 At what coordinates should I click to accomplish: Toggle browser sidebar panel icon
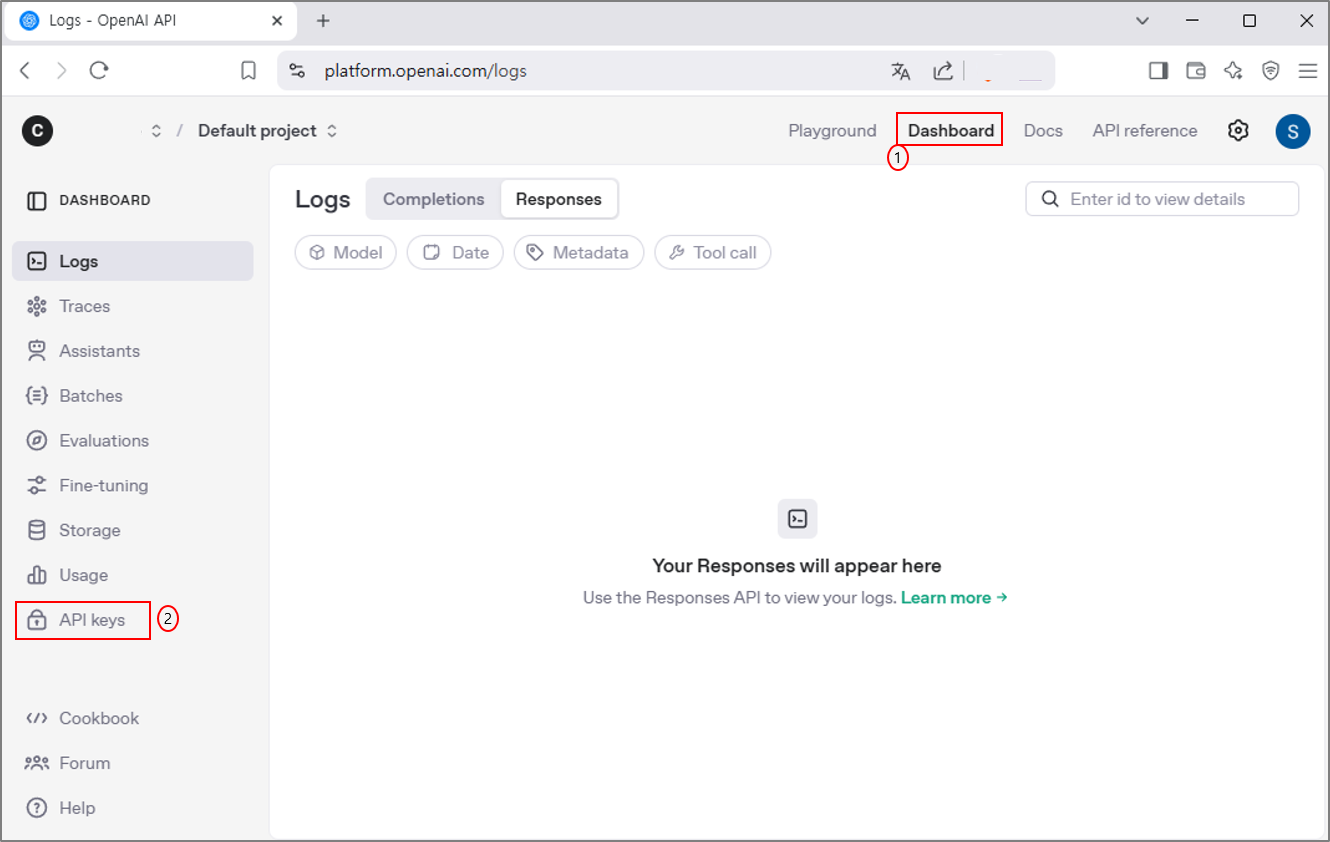click(1159, 71)
